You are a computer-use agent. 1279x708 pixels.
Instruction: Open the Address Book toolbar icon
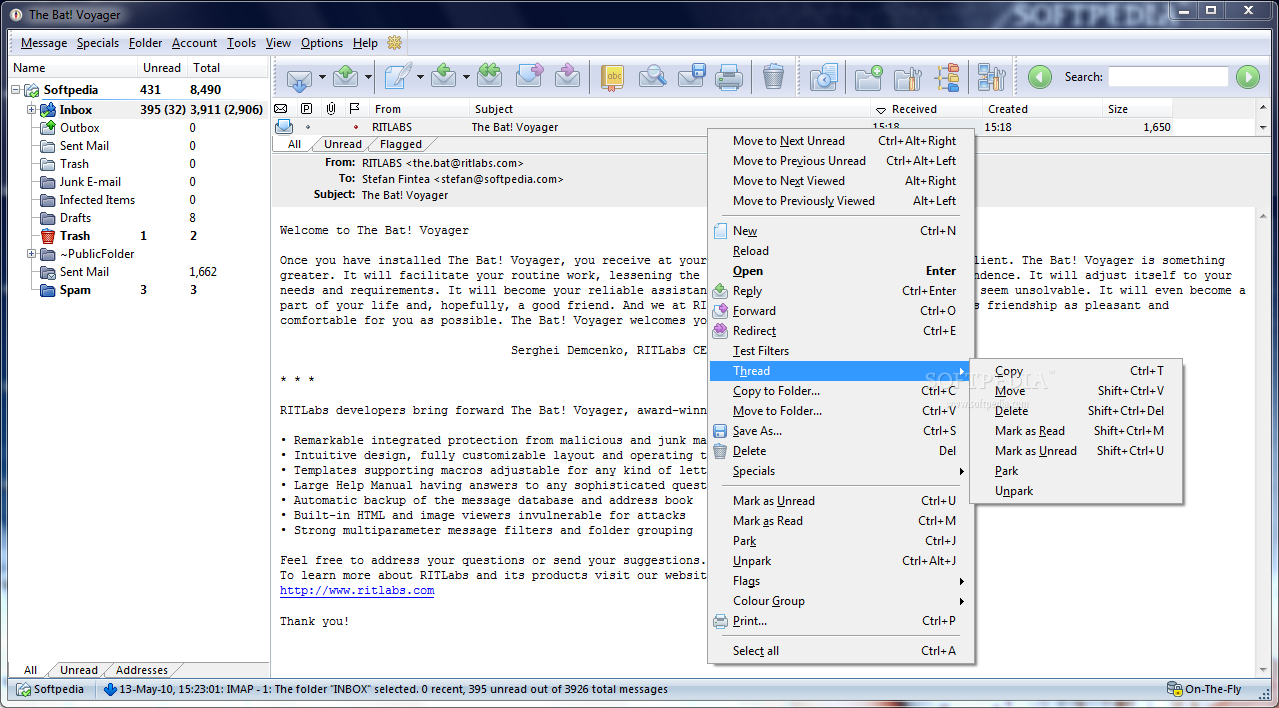613,77
